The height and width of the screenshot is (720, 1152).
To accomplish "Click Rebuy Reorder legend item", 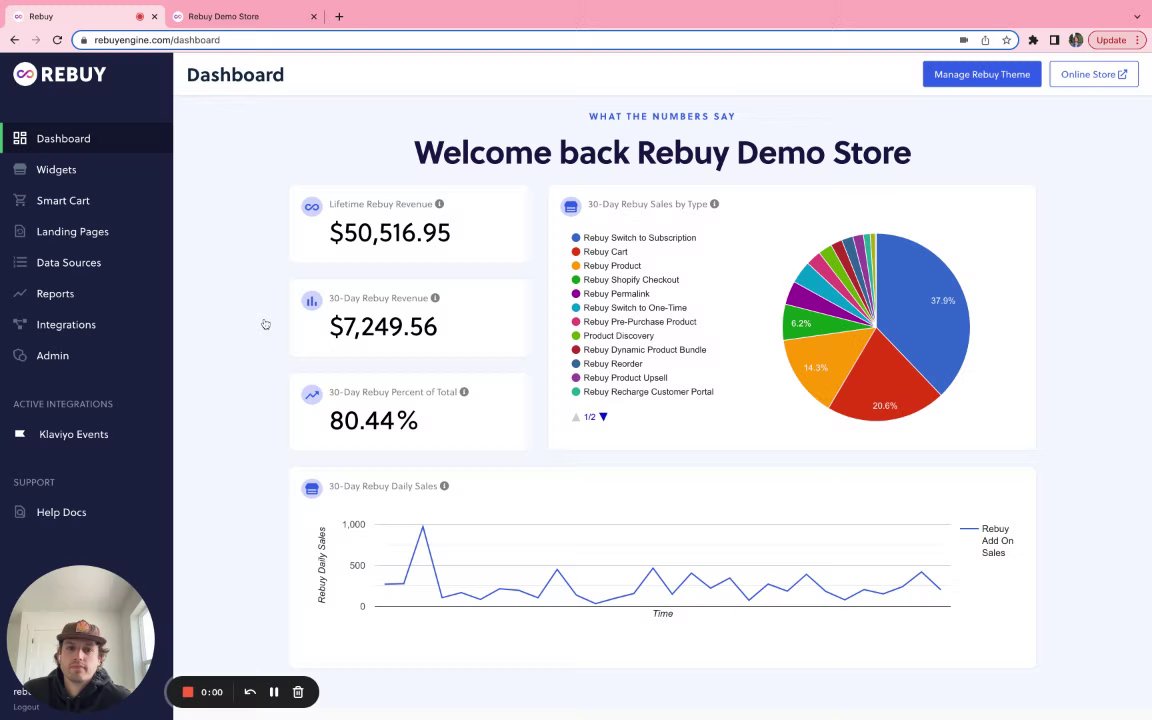I will (607, 364).
